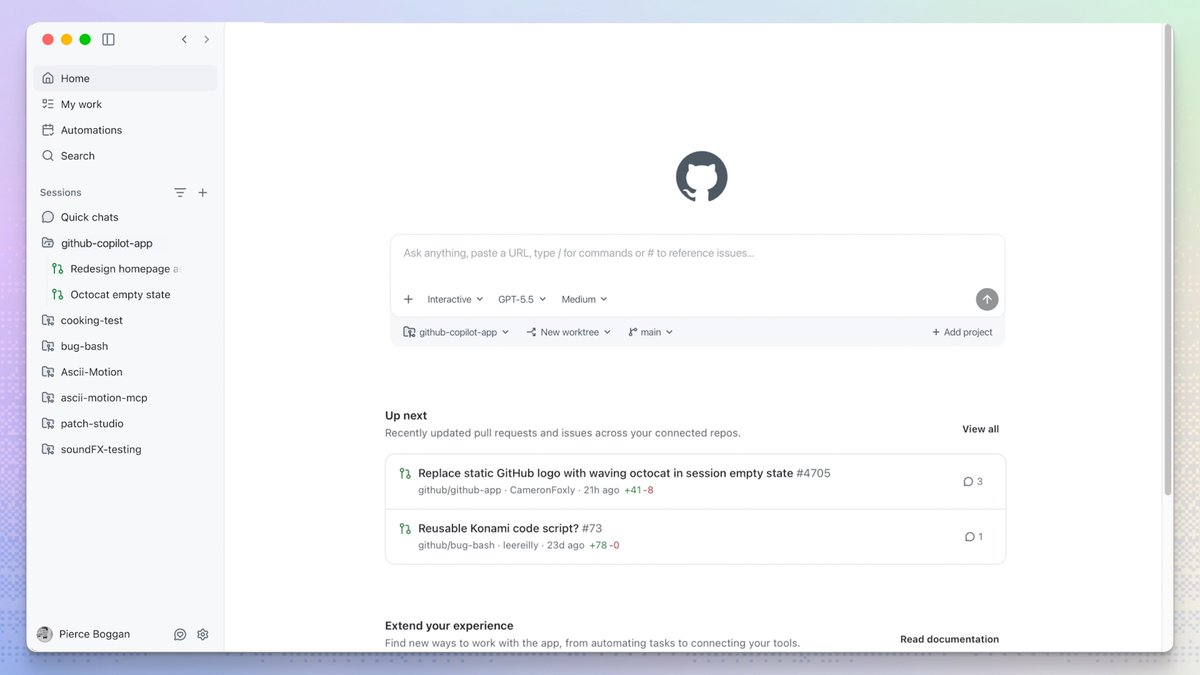Open the github-copilot-app project dropdown
This screenshot has width=1200, height=675.
click(x=456, y=332)
